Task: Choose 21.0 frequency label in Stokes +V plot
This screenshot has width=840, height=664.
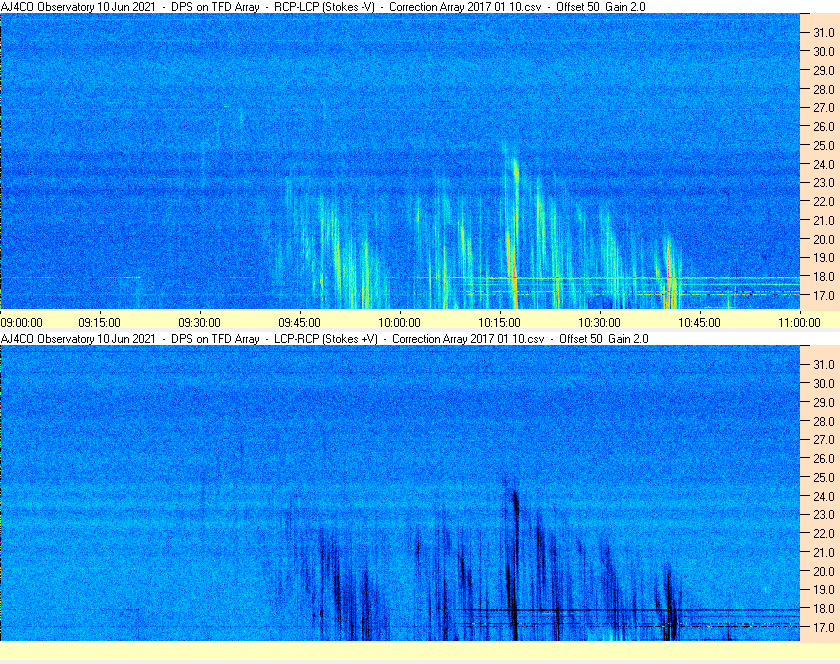Action: click(x=824, y=552)
